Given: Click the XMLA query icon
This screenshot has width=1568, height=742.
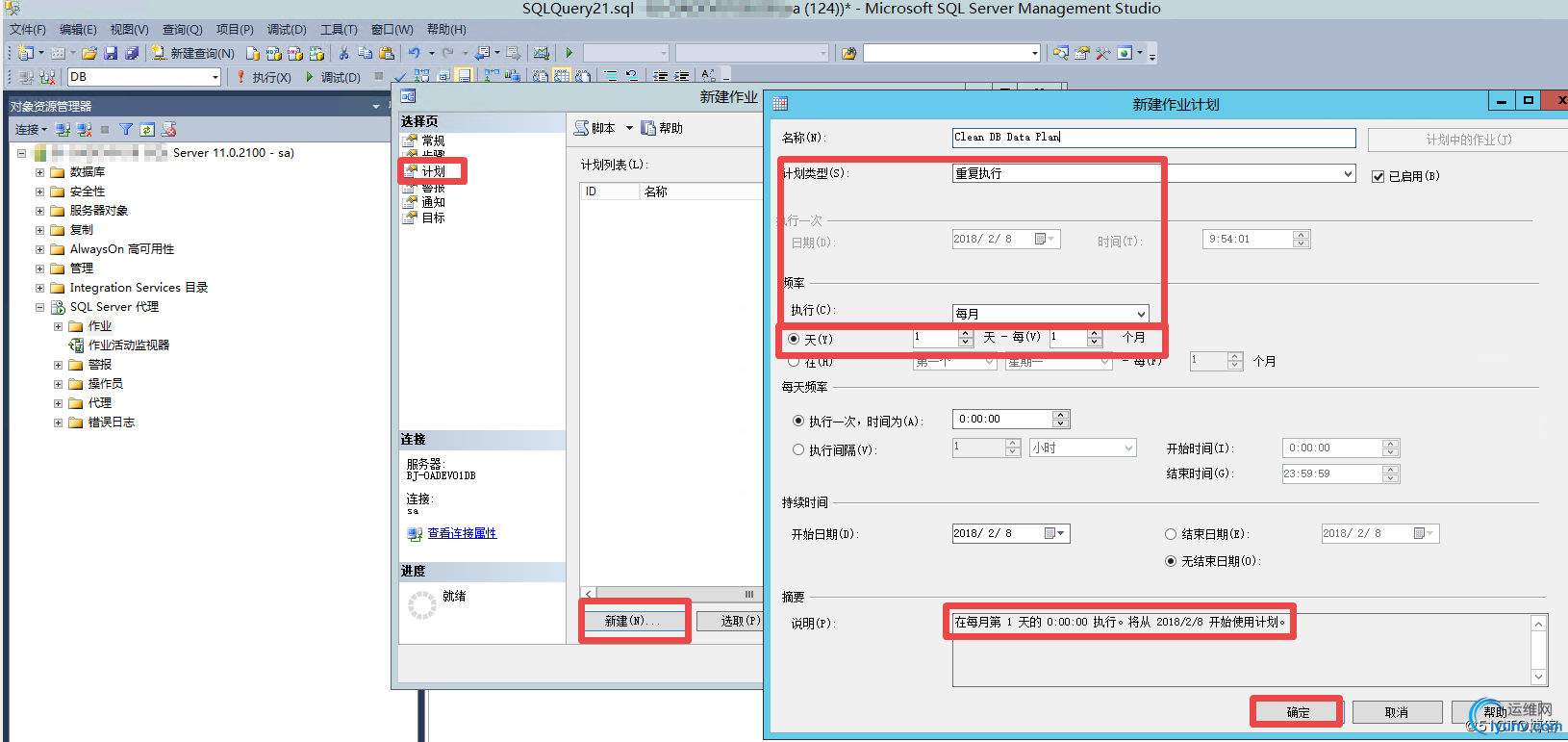Looking at the screenshot, I should (316, 53).
